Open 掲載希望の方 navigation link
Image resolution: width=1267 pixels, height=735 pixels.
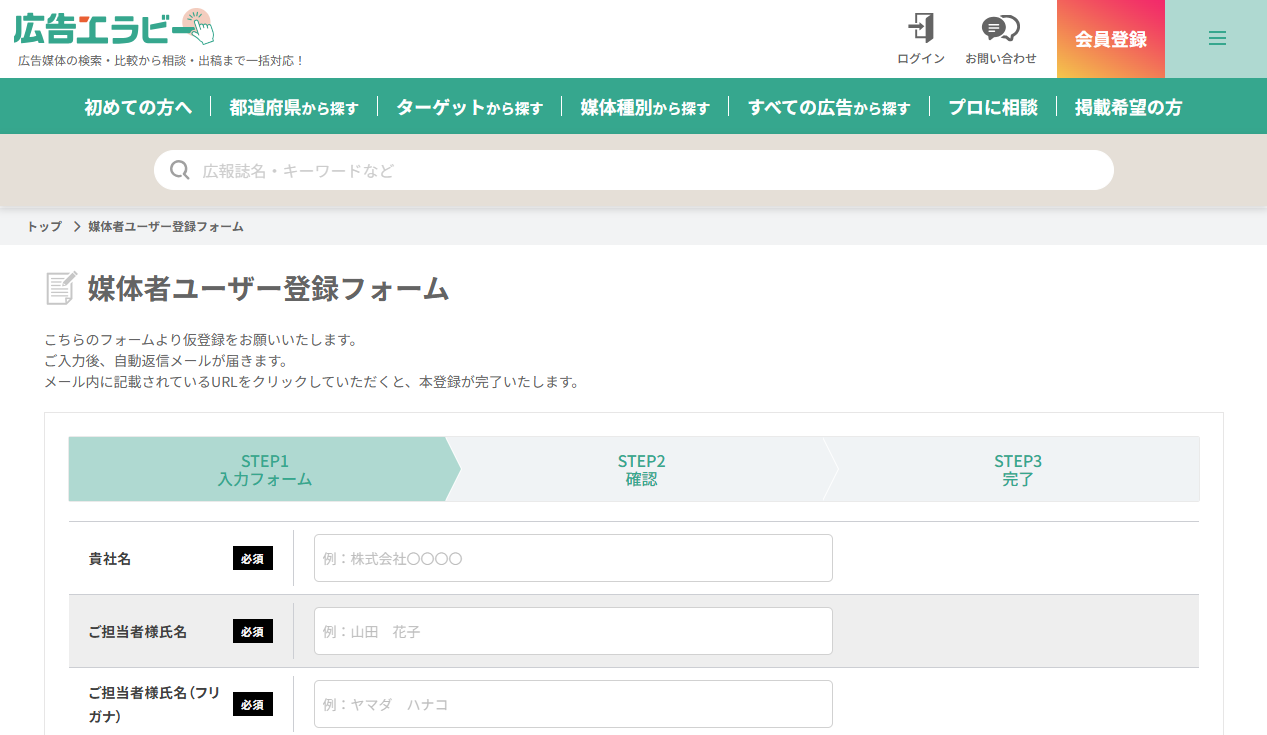(1128, 107)
